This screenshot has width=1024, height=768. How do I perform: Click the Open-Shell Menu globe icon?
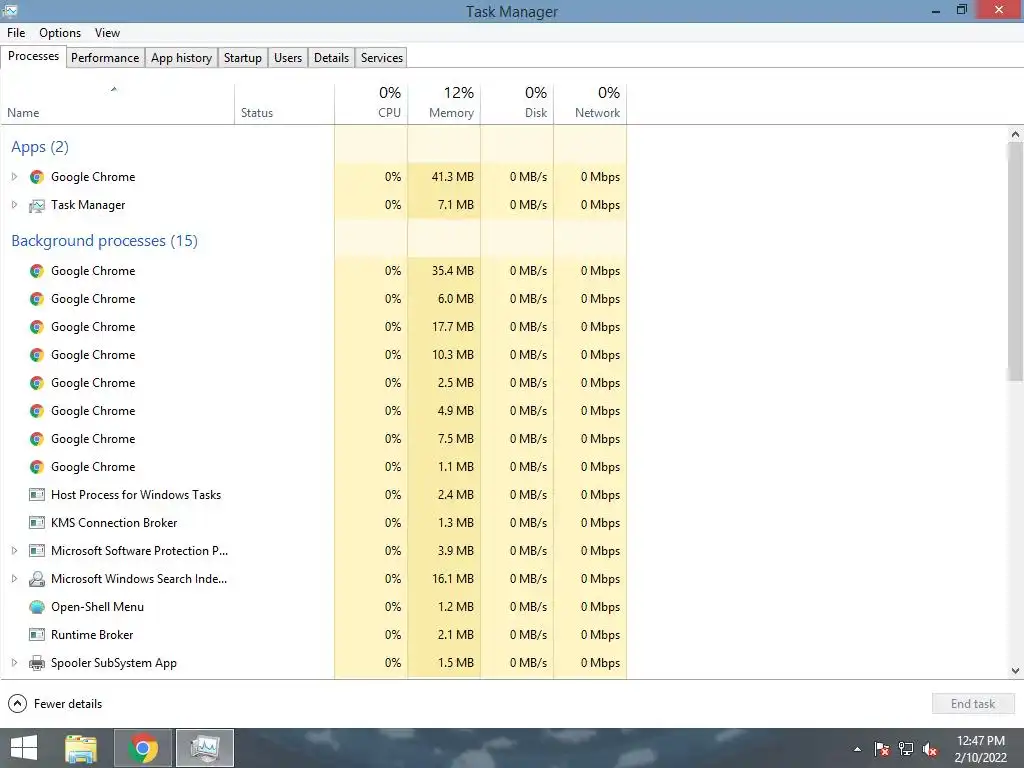click(x=37, y=607)
